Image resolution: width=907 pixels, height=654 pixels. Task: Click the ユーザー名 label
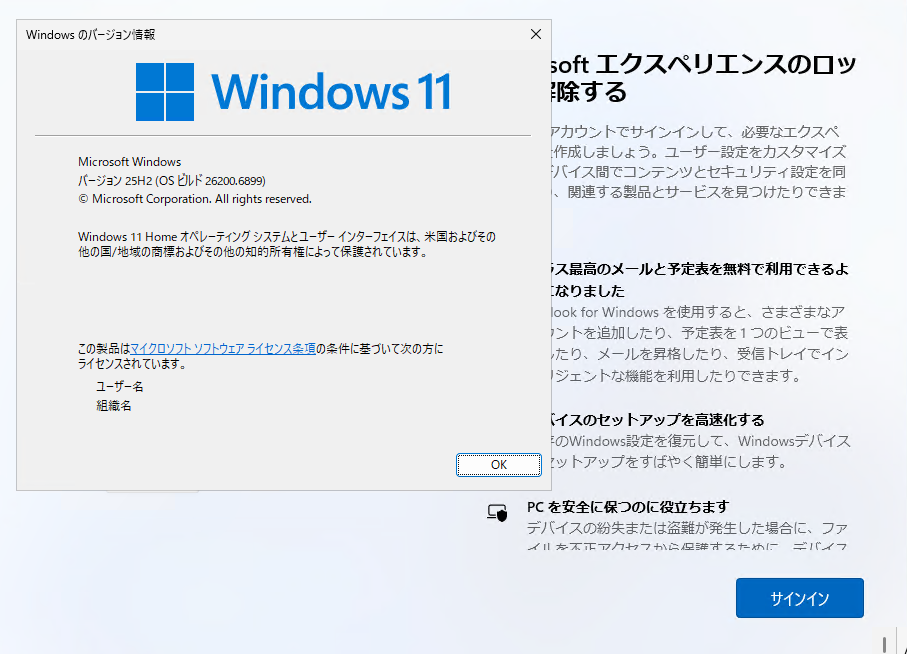[119, 386]
